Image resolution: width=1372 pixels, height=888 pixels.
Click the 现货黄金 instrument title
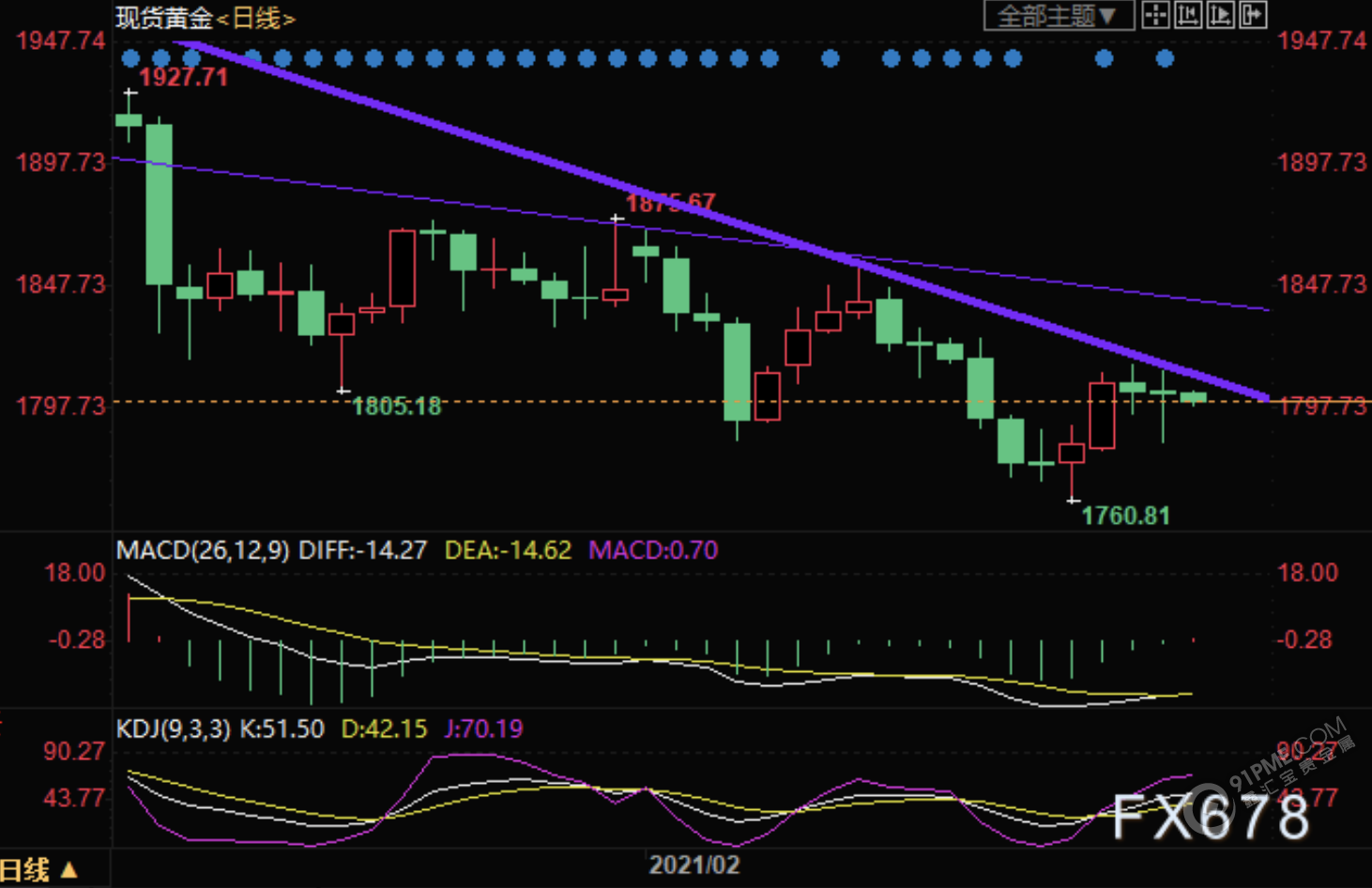(x=164, y=18)
